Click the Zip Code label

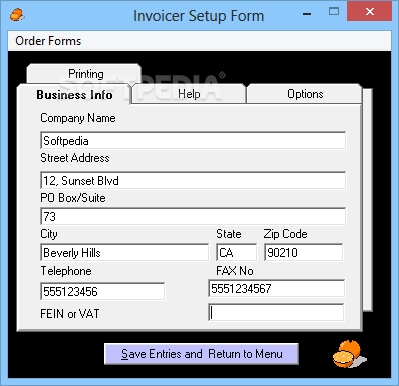click(285, 234)
